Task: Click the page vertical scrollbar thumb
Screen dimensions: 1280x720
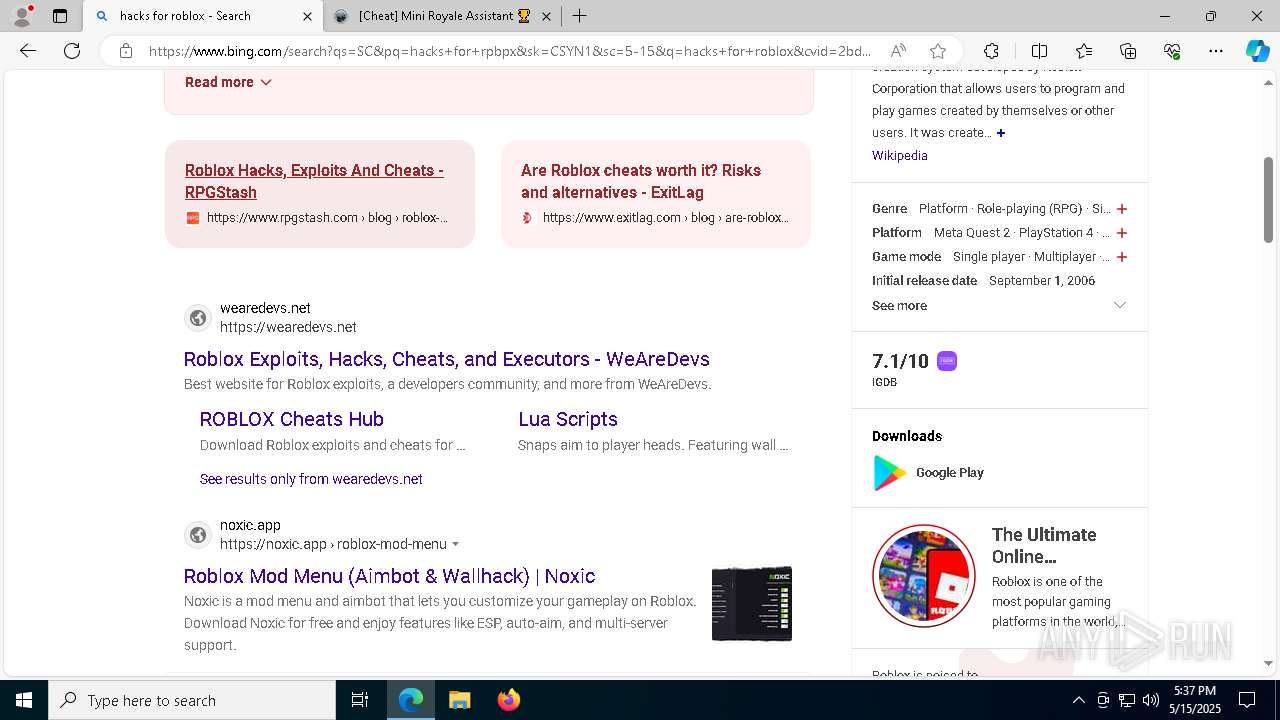Action: click(1268, 200)
